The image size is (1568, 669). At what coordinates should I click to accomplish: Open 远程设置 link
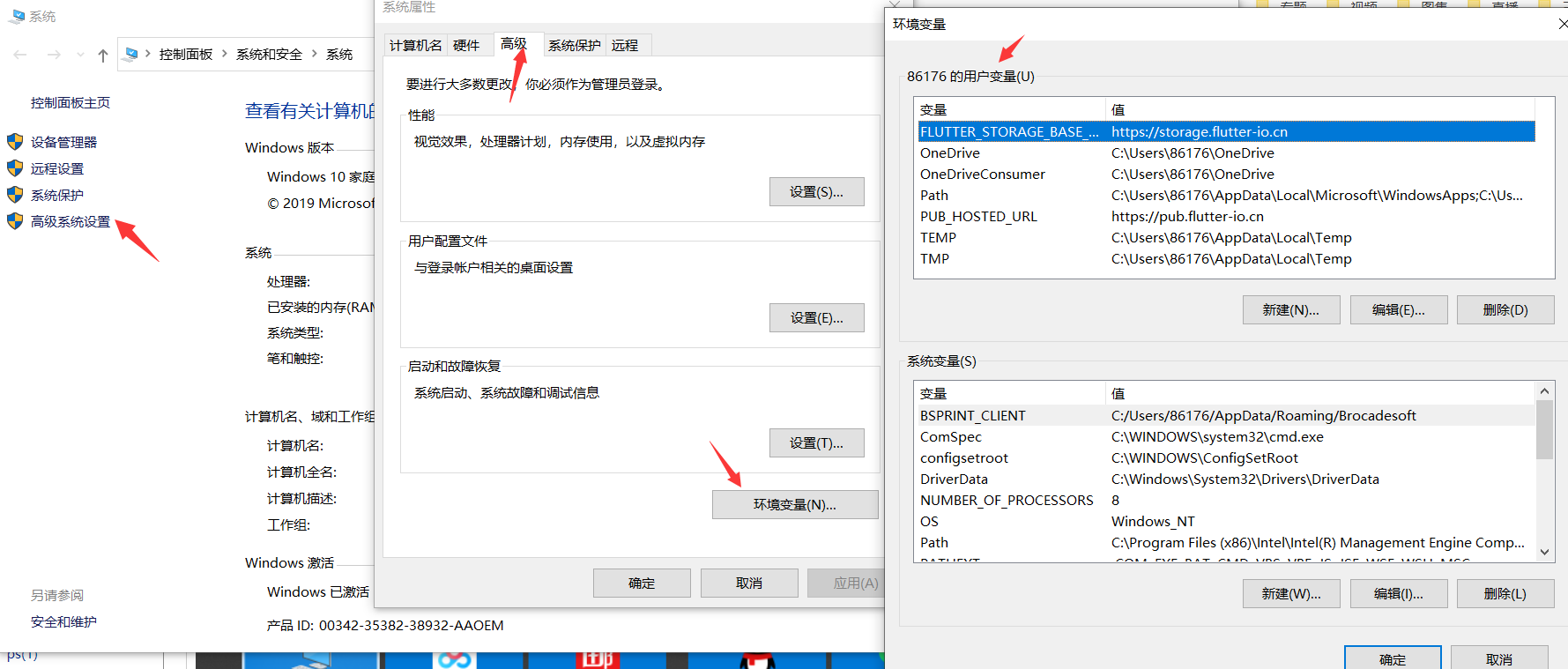point(57,168)
